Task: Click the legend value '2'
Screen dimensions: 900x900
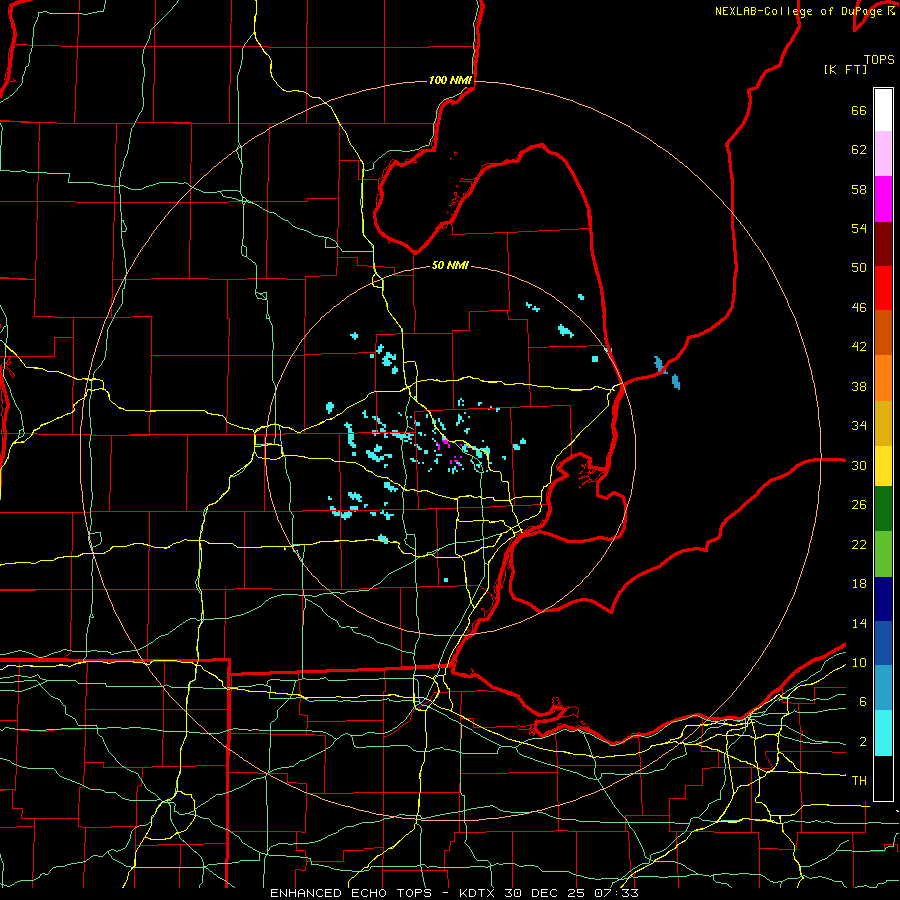Action: 863,742
